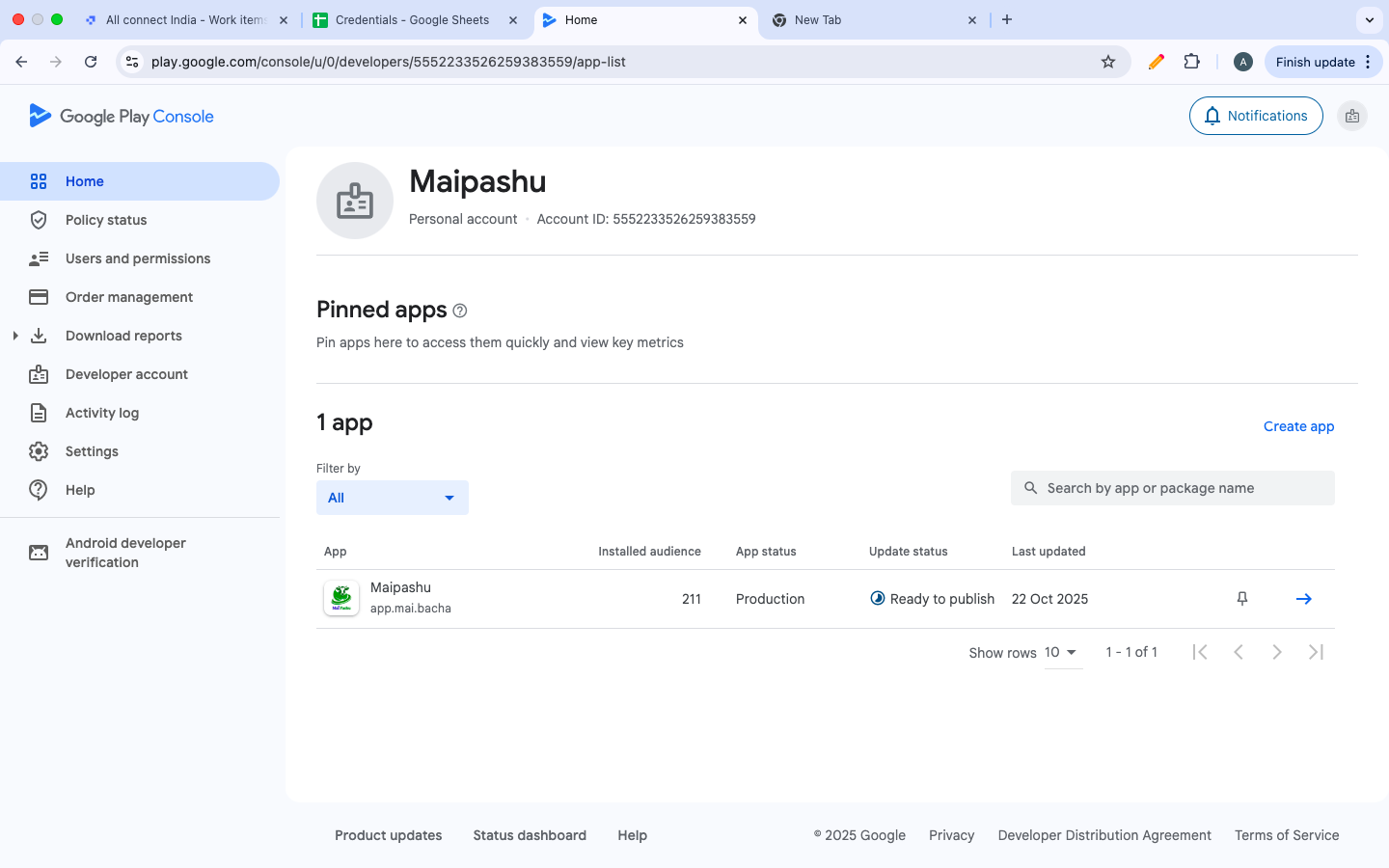Viewport: 1389px width, 868px height.
Task: Open the browser Extensions puzzle icon
Action: [1192, 62]
